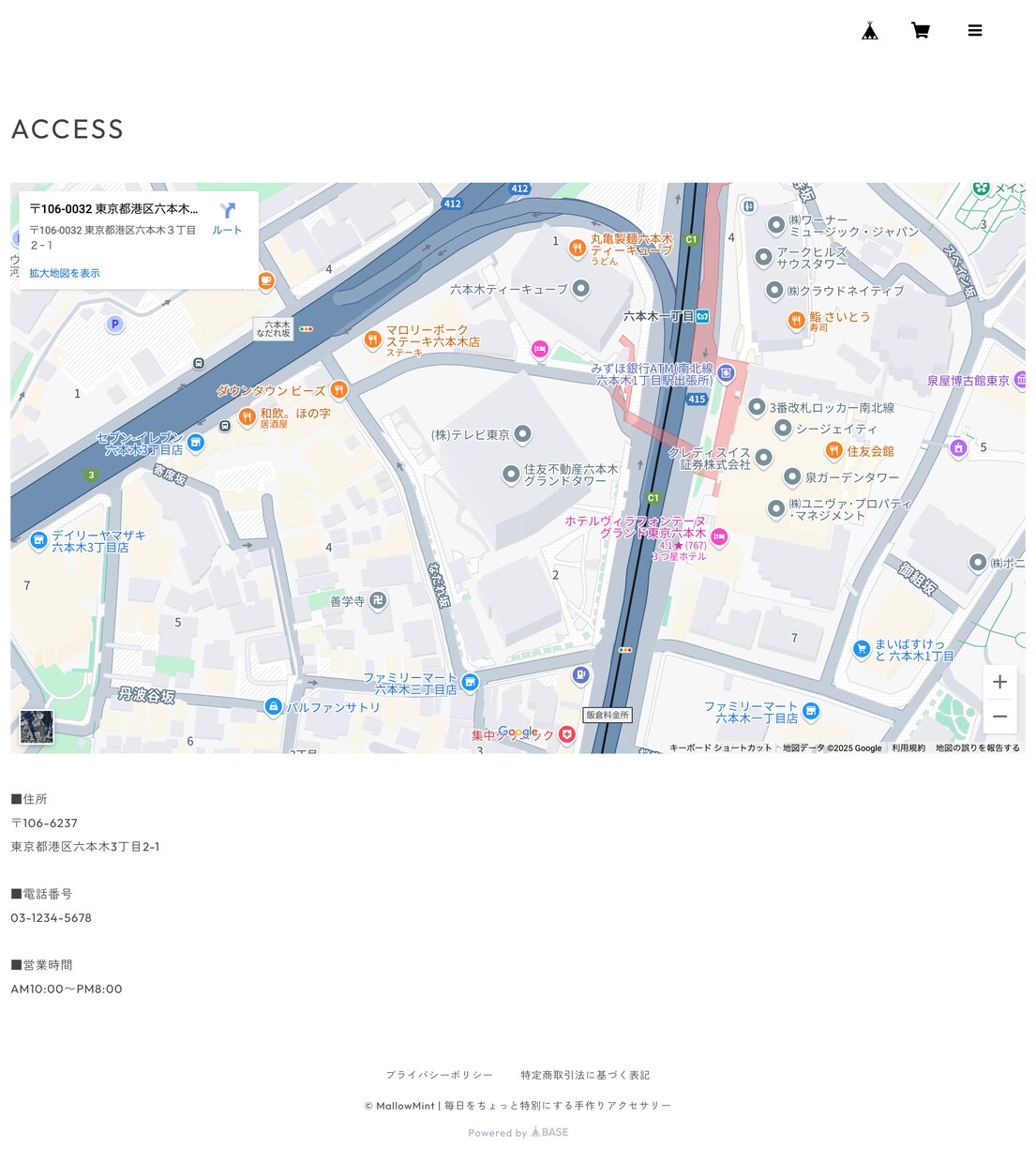Click the Zenkakuji temple marker
The height and width of the screenshot is (1163, 1036).
[x=378, y=600]
